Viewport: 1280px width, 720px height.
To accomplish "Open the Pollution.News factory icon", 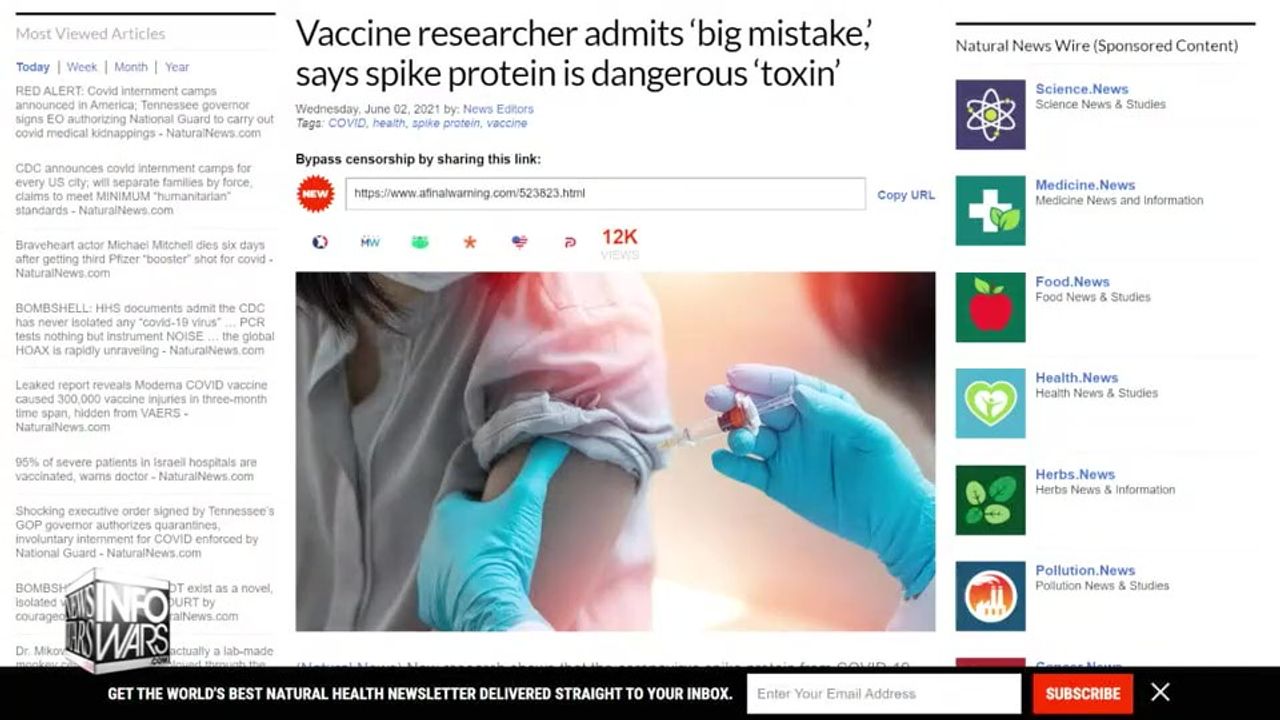I will coord(990,596).
